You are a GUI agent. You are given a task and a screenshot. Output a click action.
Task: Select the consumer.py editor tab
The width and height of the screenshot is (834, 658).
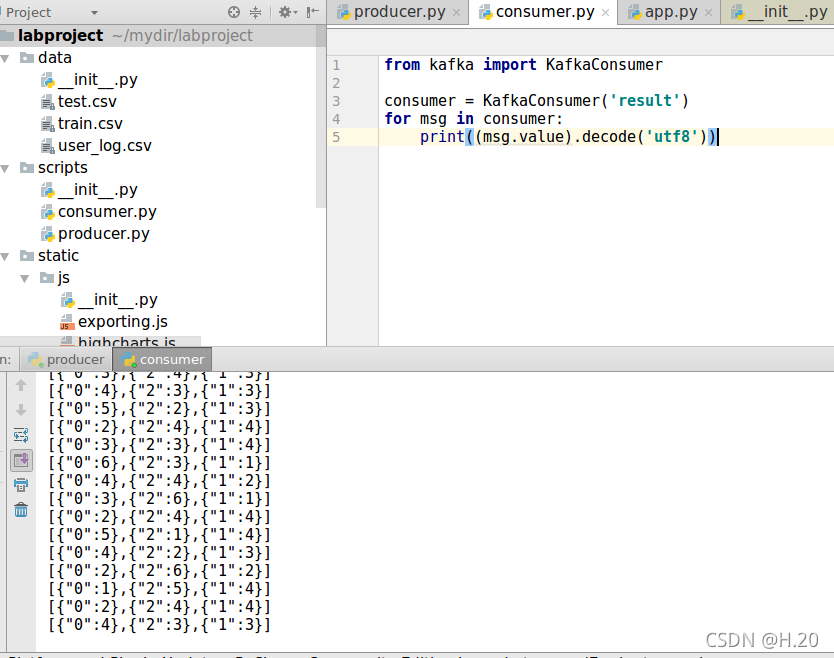[545, 12]
